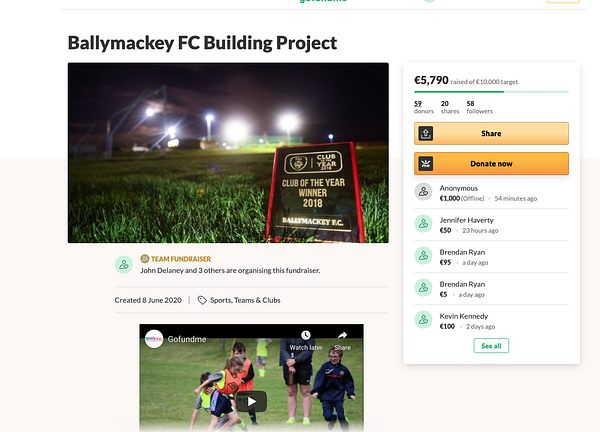600x432 pixels.
Task: Click the Share button upload icon
Action: point(426,134)
